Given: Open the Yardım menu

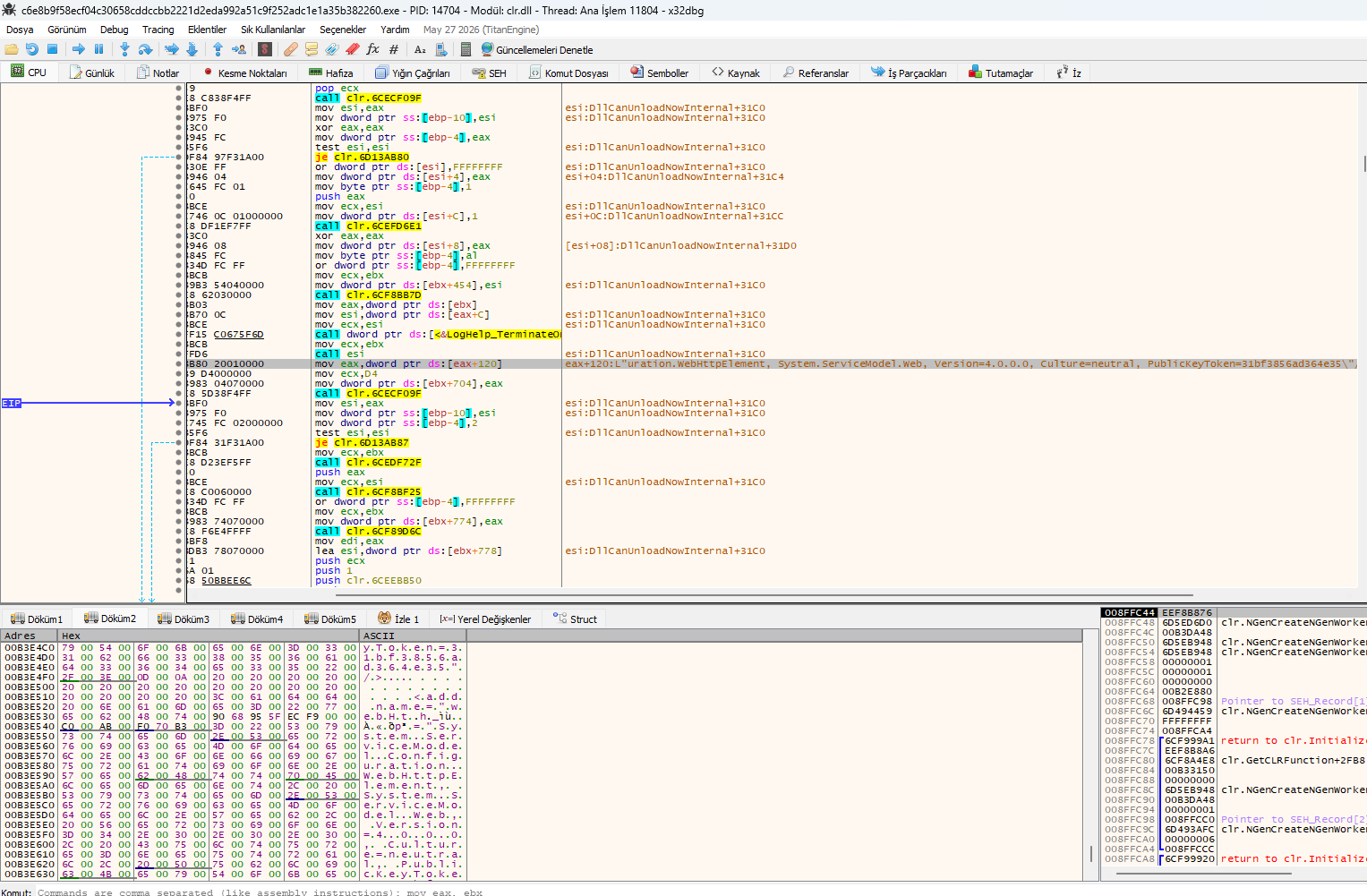Looking at the screenshot, I should point(395,30).
